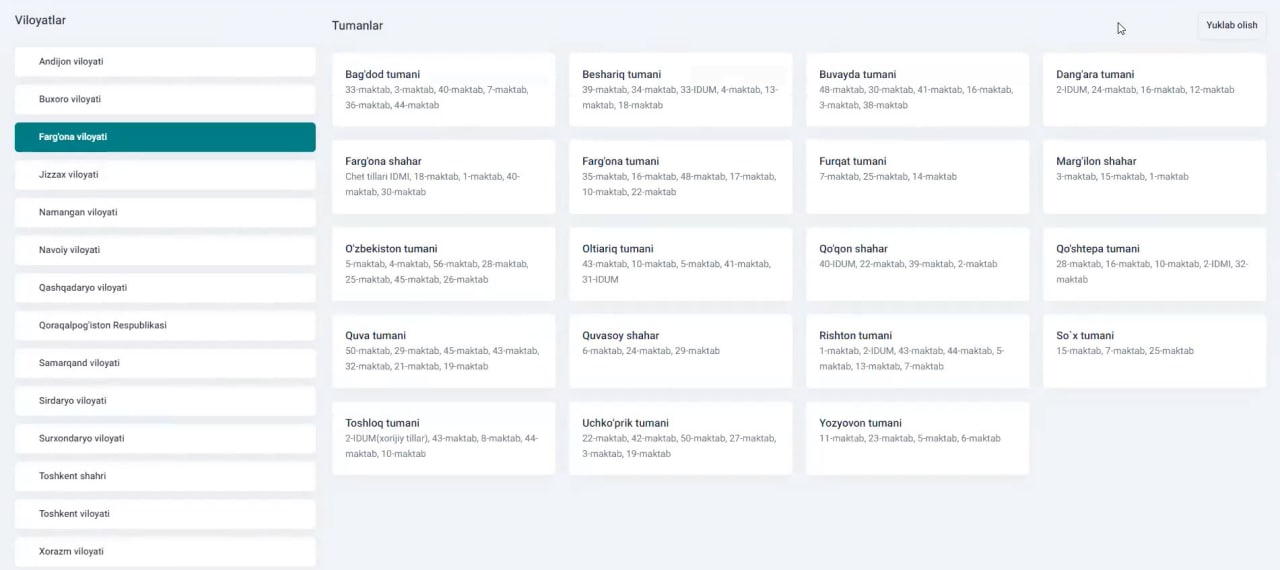Open the Qo'qon shahar card
1280x570 pixels.
tap(917, 264)
